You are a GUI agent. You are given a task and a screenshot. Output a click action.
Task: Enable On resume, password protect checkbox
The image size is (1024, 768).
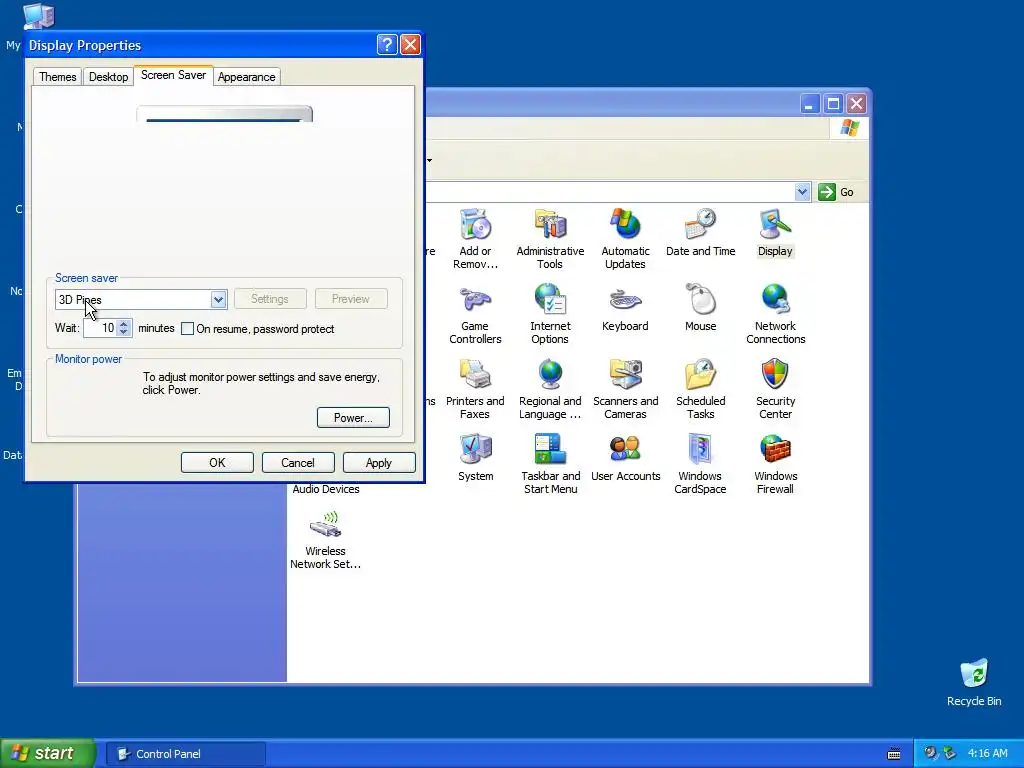coord(187,328)
